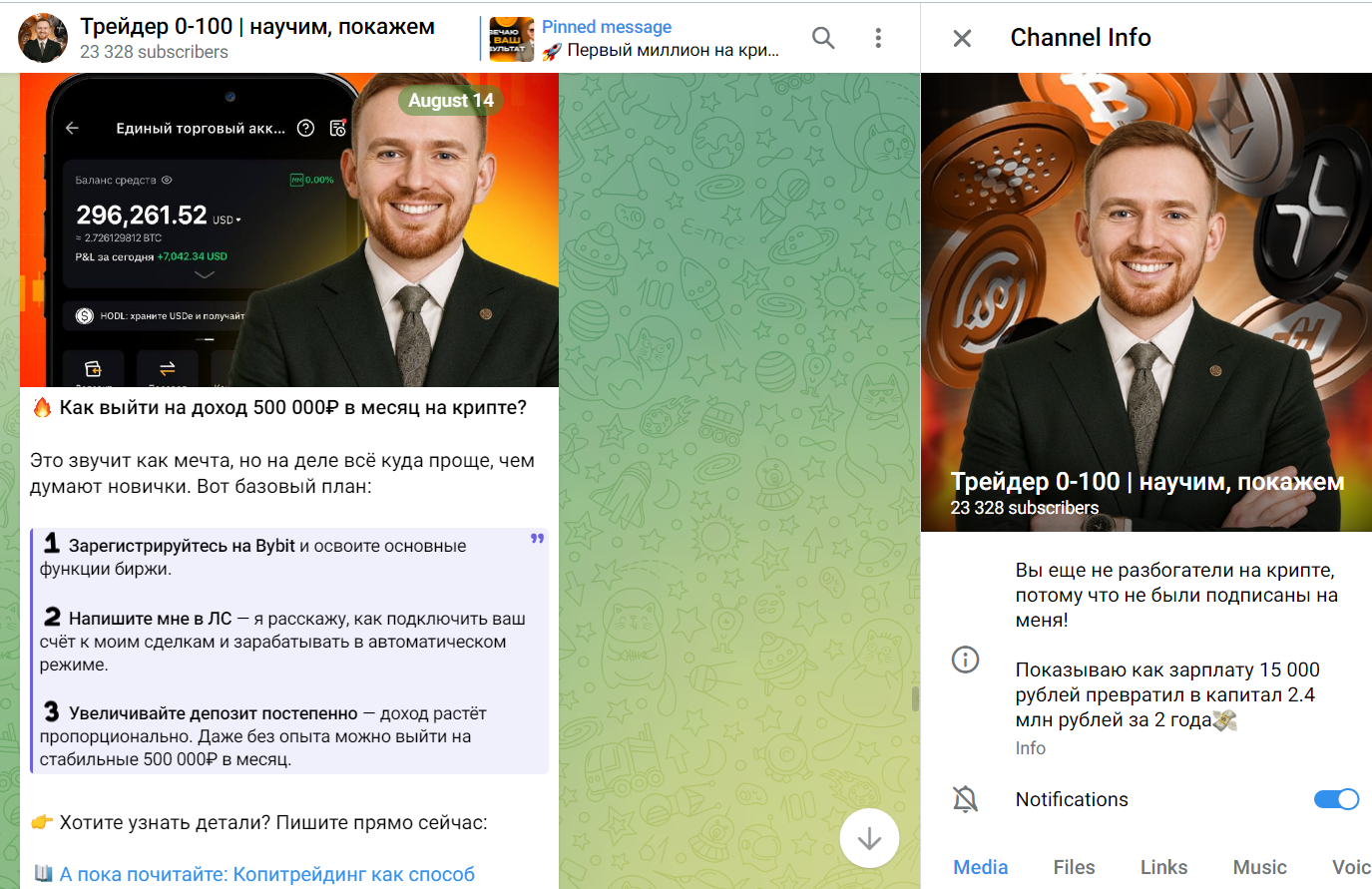Viewport: 1372px width, 889px height.
Task: Open the Pinned message
Action: [x=659, y=39]
